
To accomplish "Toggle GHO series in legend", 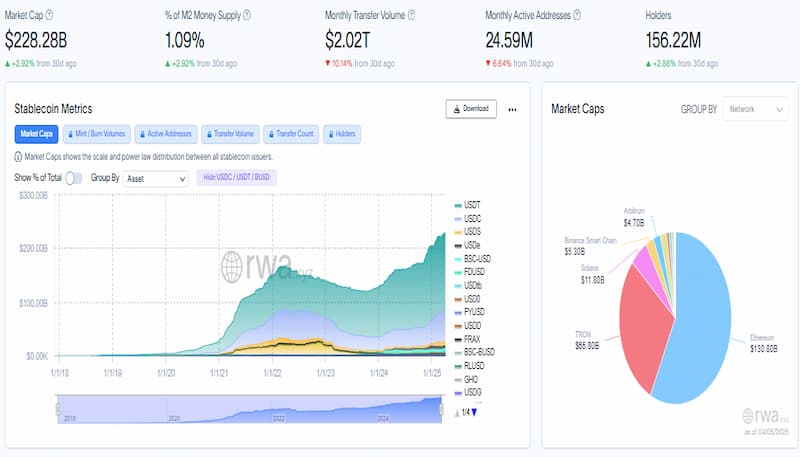I will tap(466, 379).
